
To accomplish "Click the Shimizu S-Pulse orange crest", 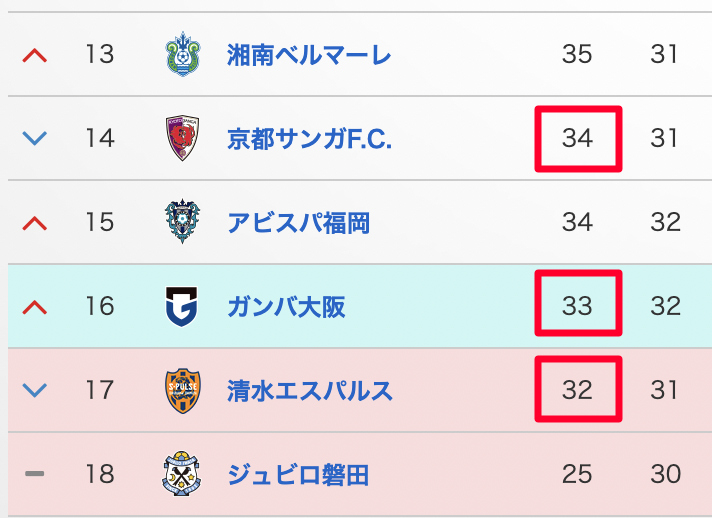I will pos(183,390).
